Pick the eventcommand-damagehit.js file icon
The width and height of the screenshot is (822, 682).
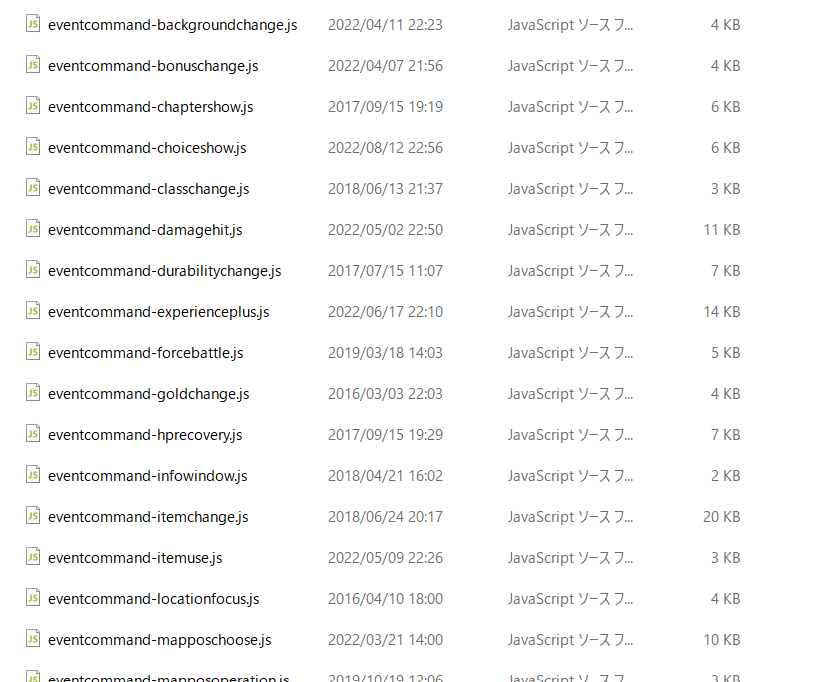point(33,229)
